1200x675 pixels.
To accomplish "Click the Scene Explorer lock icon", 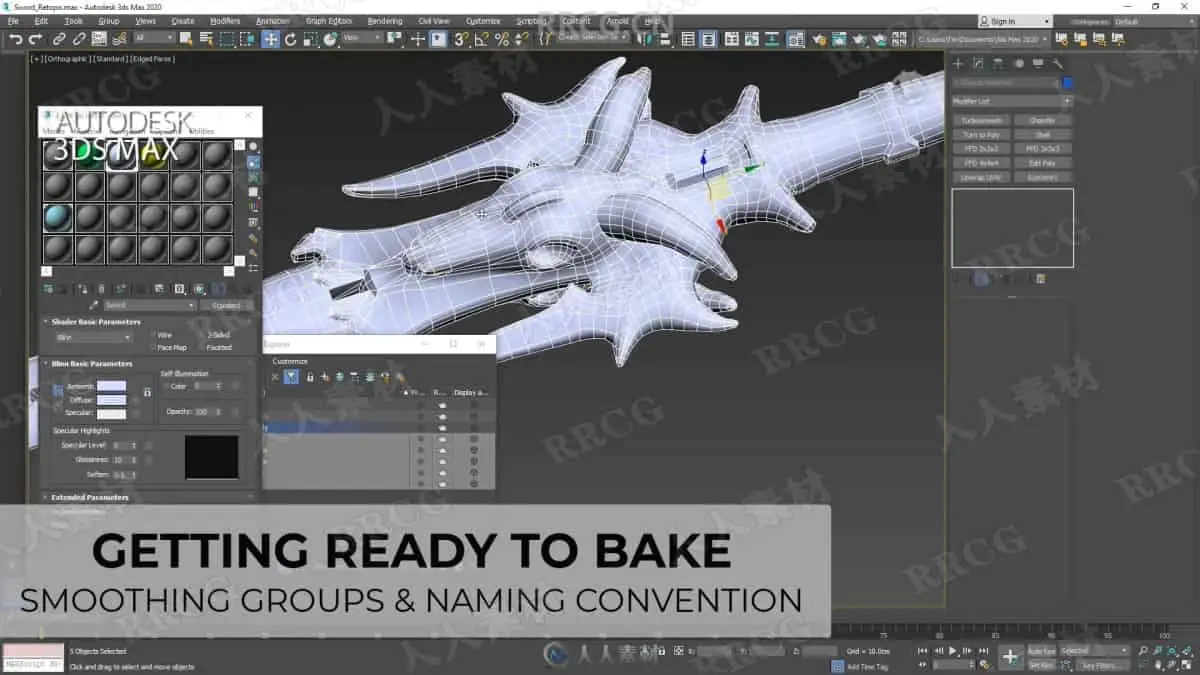I will click(310, 377).
